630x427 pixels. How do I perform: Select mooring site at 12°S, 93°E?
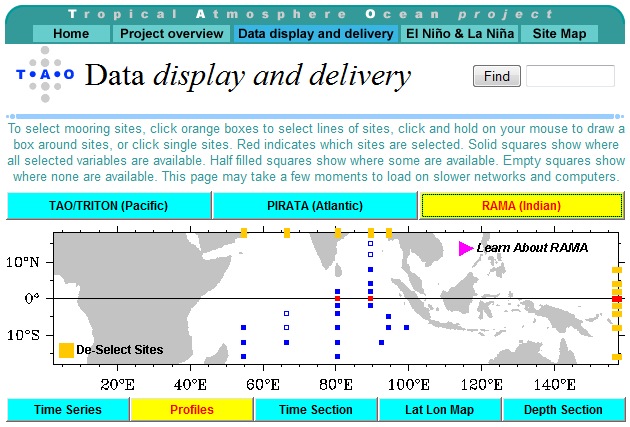tap(381, 343)
